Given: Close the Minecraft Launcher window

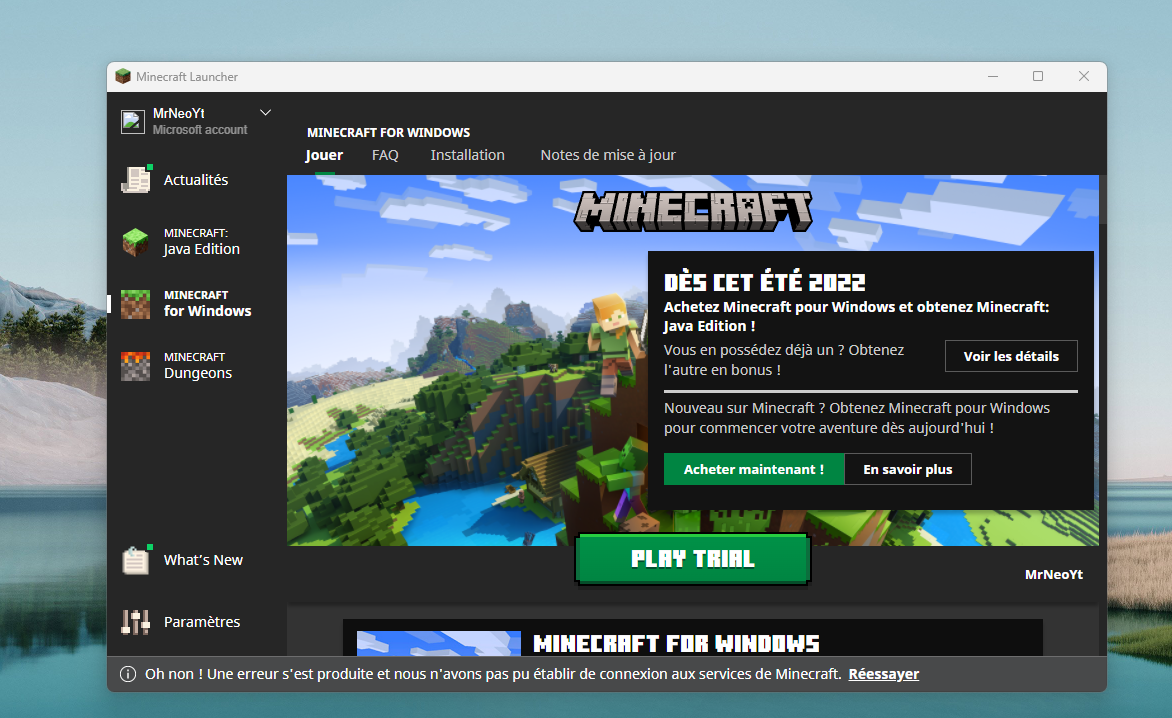Looking at the screenshot, I should 1084,76.
